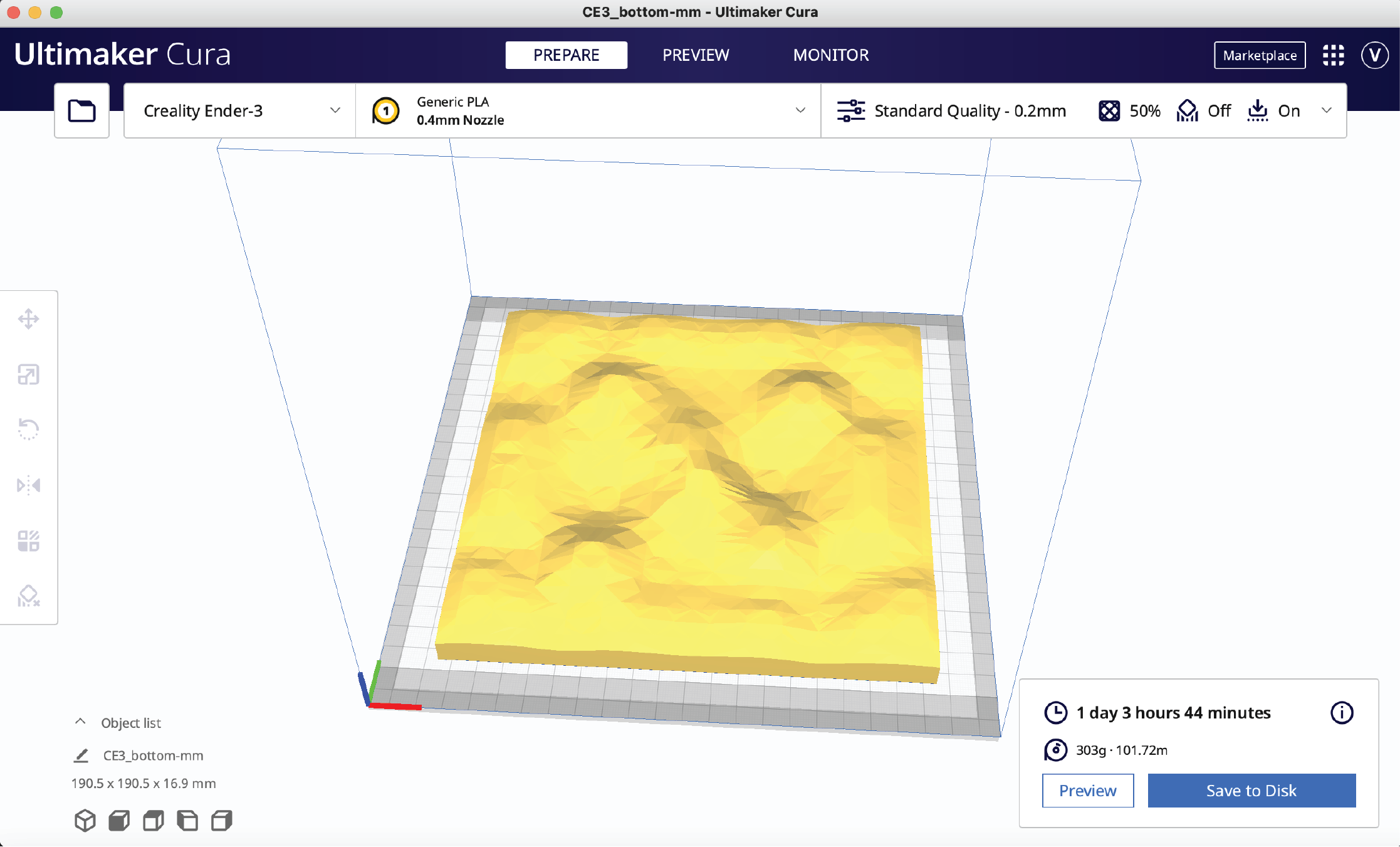Click the 0.4mm Nozzle label
The image size is (1400, 847).
point(460,120)
